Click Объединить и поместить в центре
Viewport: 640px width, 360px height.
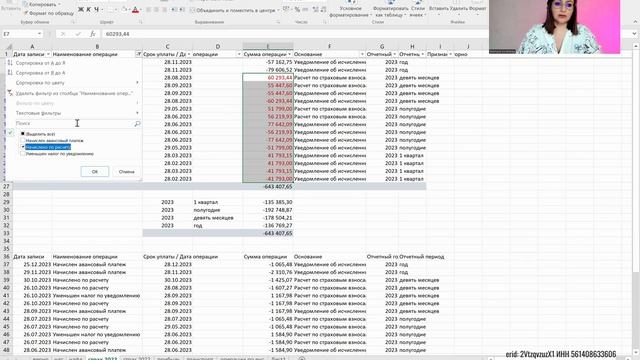click(x=233, y=10)
